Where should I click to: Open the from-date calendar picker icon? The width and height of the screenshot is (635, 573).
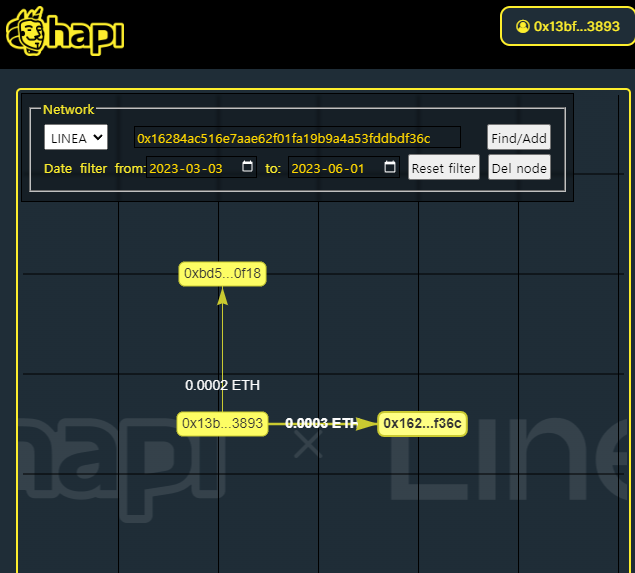point(247,166)
